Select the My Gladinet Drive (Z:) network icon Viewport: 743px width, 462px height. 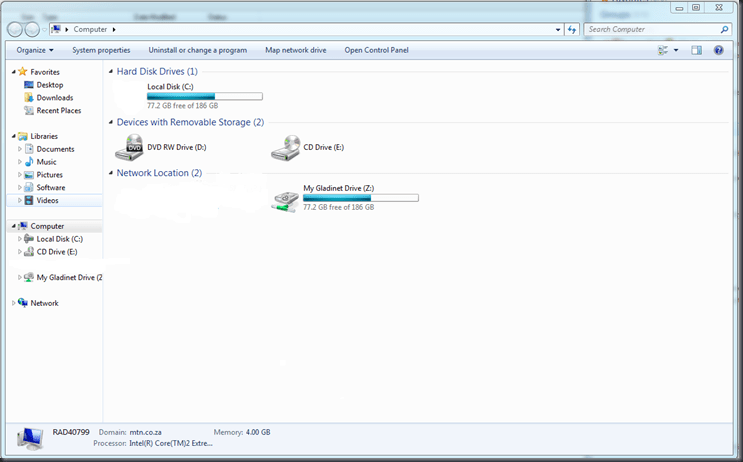pyautogui.click(x=285, y=201)
